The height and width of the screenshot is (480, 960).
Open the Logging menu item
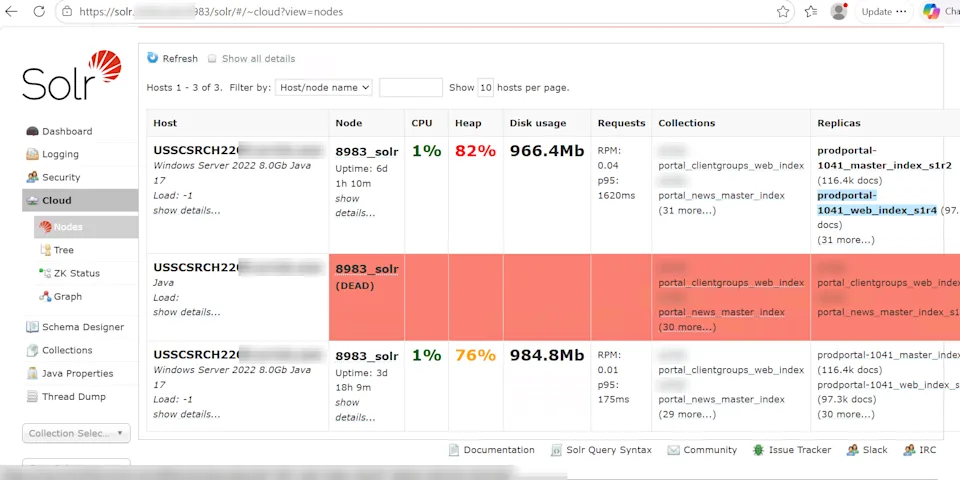(61, 154)
